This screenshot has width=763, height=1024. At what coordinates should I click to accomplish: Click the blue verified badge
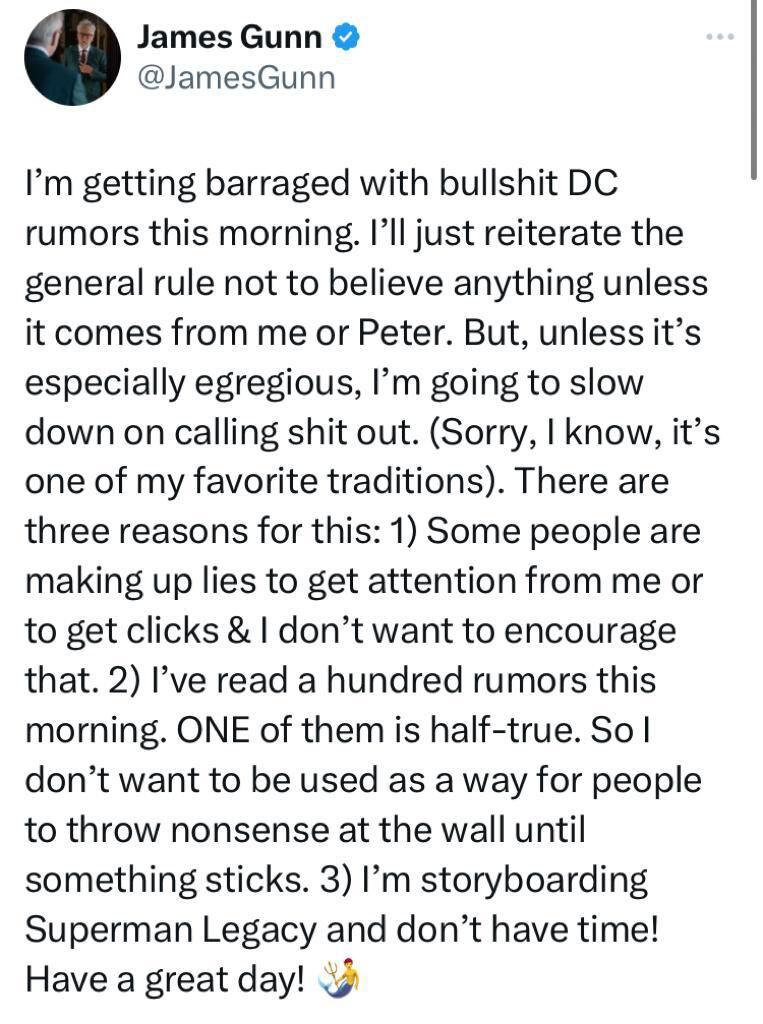click(345, 38)
